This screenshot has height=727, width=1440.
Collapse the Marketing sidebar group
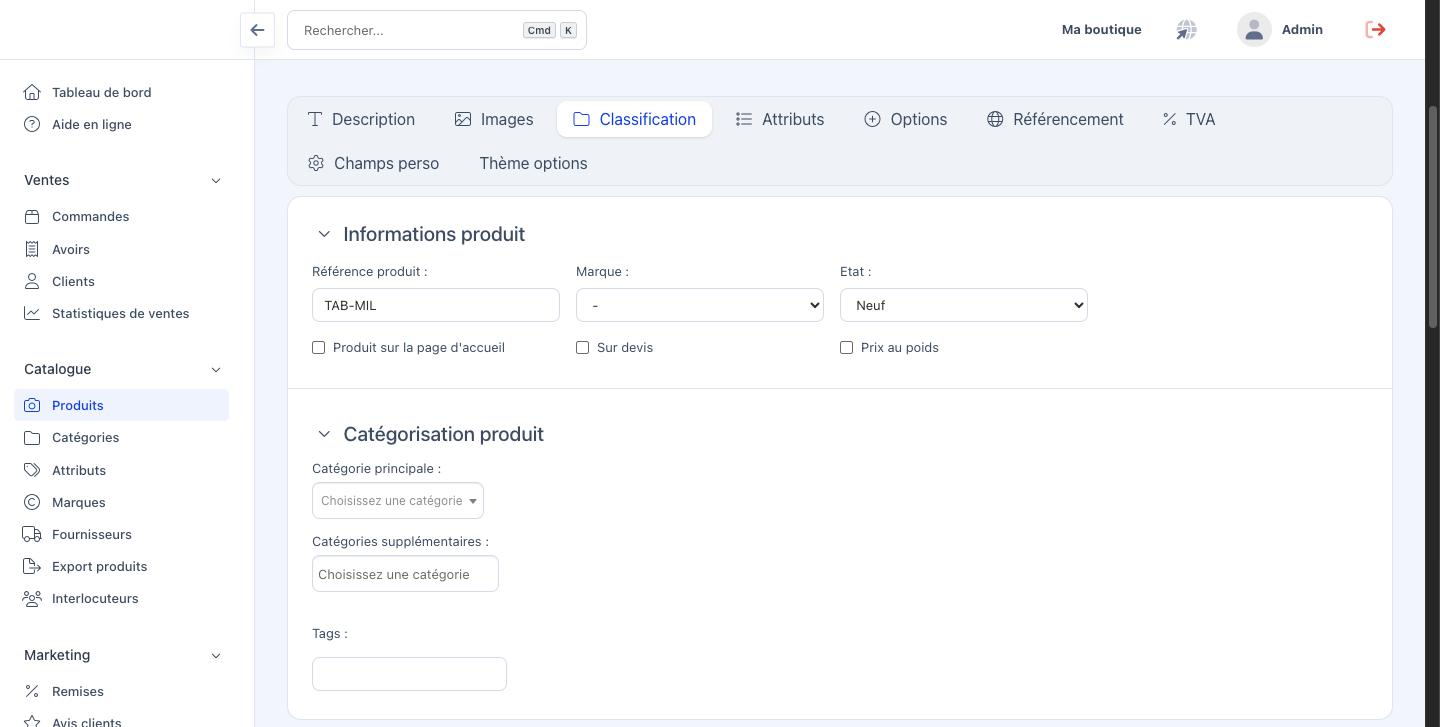[216, 655]
